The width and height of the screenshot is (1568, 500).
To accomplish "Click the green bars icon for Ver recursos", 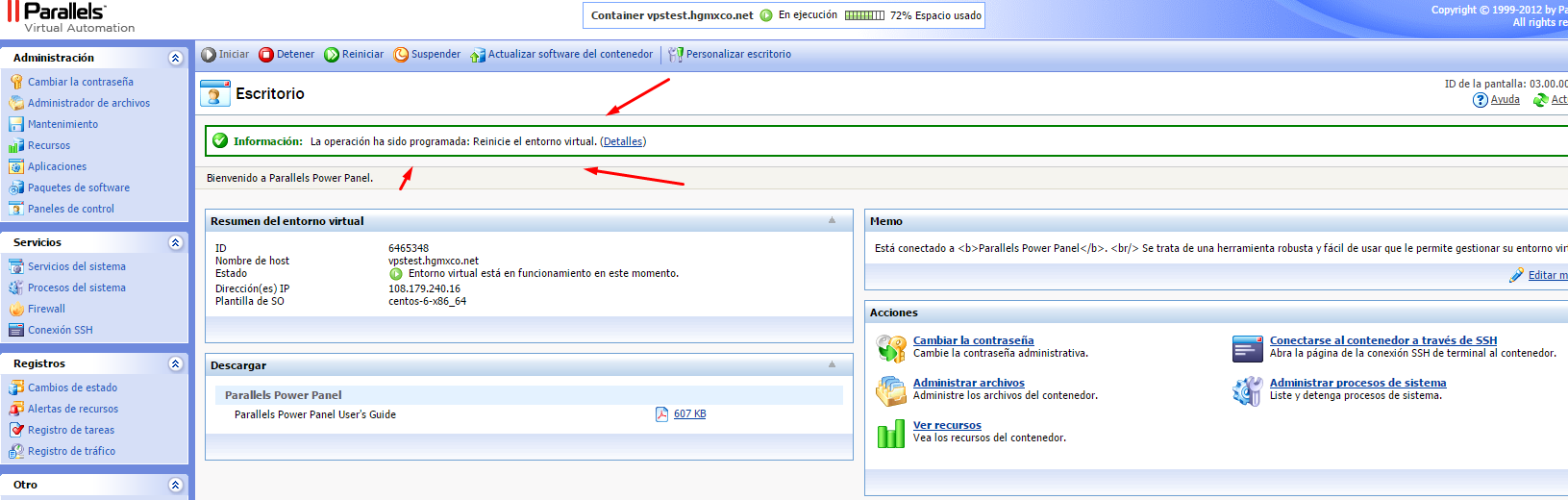I will (891, 433).
